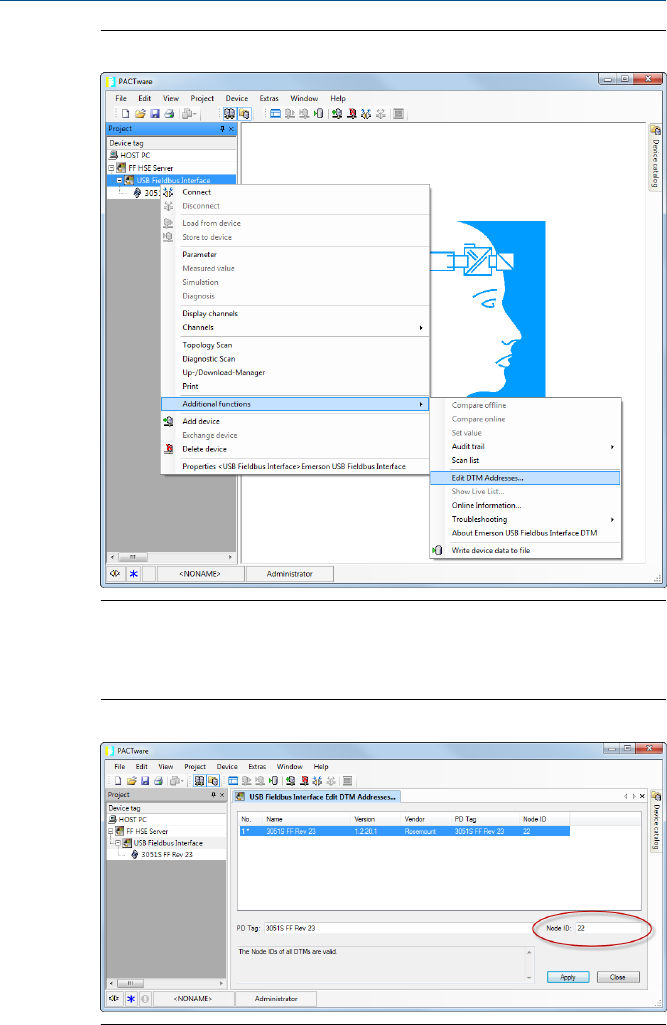Viewport: 667px width, 1025px height.
Task: Click the Store to device icon
Action: (x=168, y=237)
